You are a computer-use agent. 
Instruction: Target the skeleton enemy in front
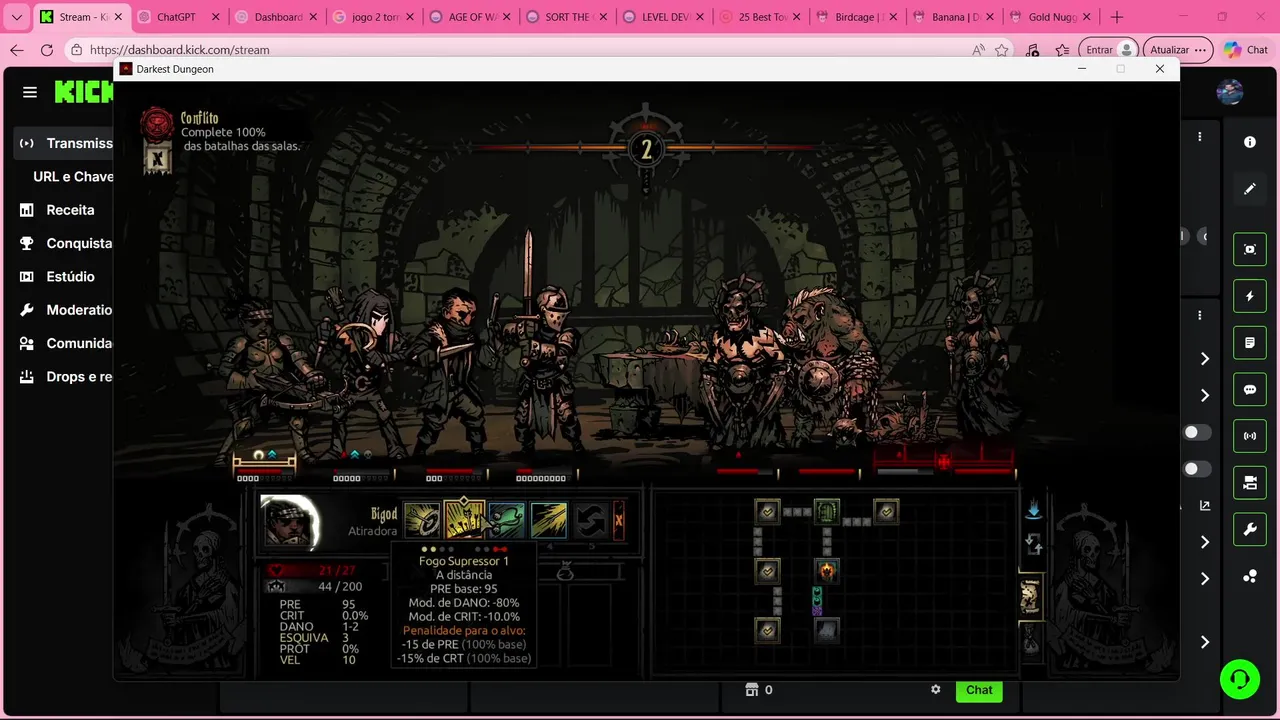point(740,365)
